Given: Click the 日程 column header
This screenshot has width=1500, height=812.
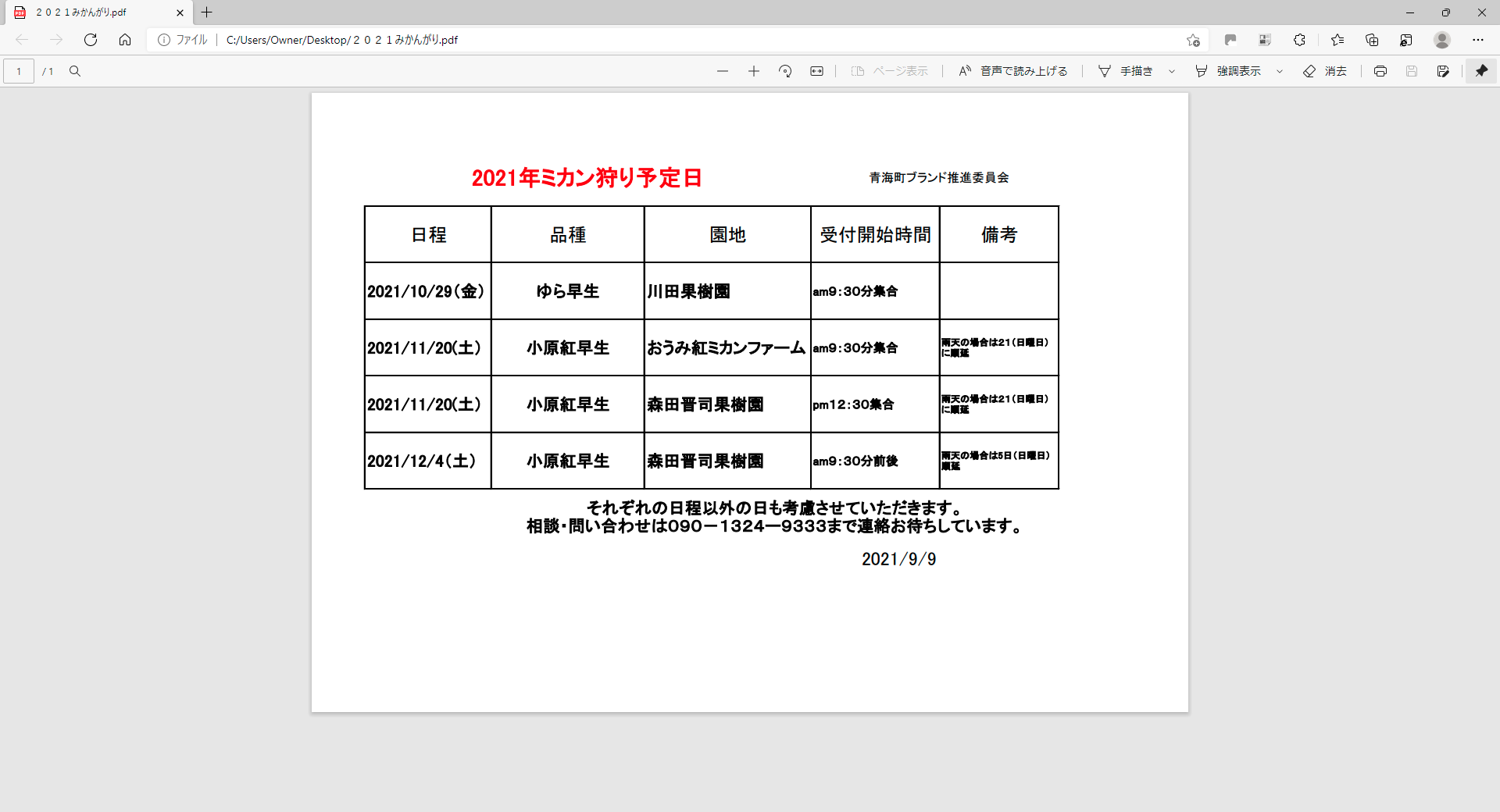Looking at the screenshot, I should point(429,235).
